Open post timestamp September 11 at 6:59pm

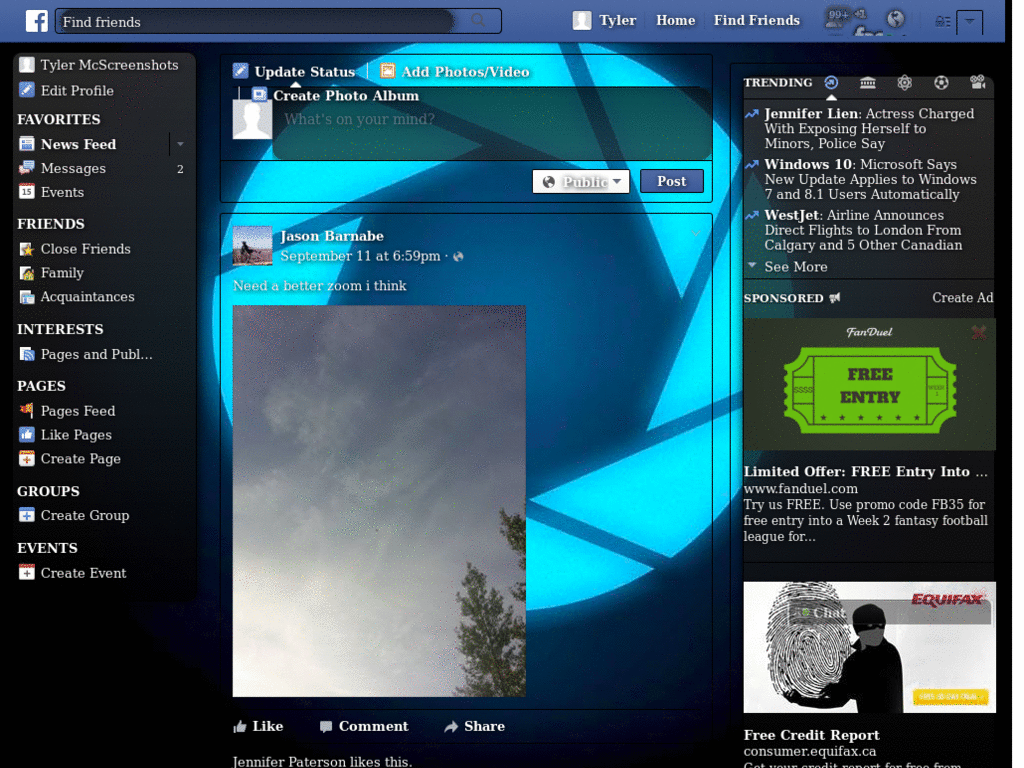pos(360,256)
